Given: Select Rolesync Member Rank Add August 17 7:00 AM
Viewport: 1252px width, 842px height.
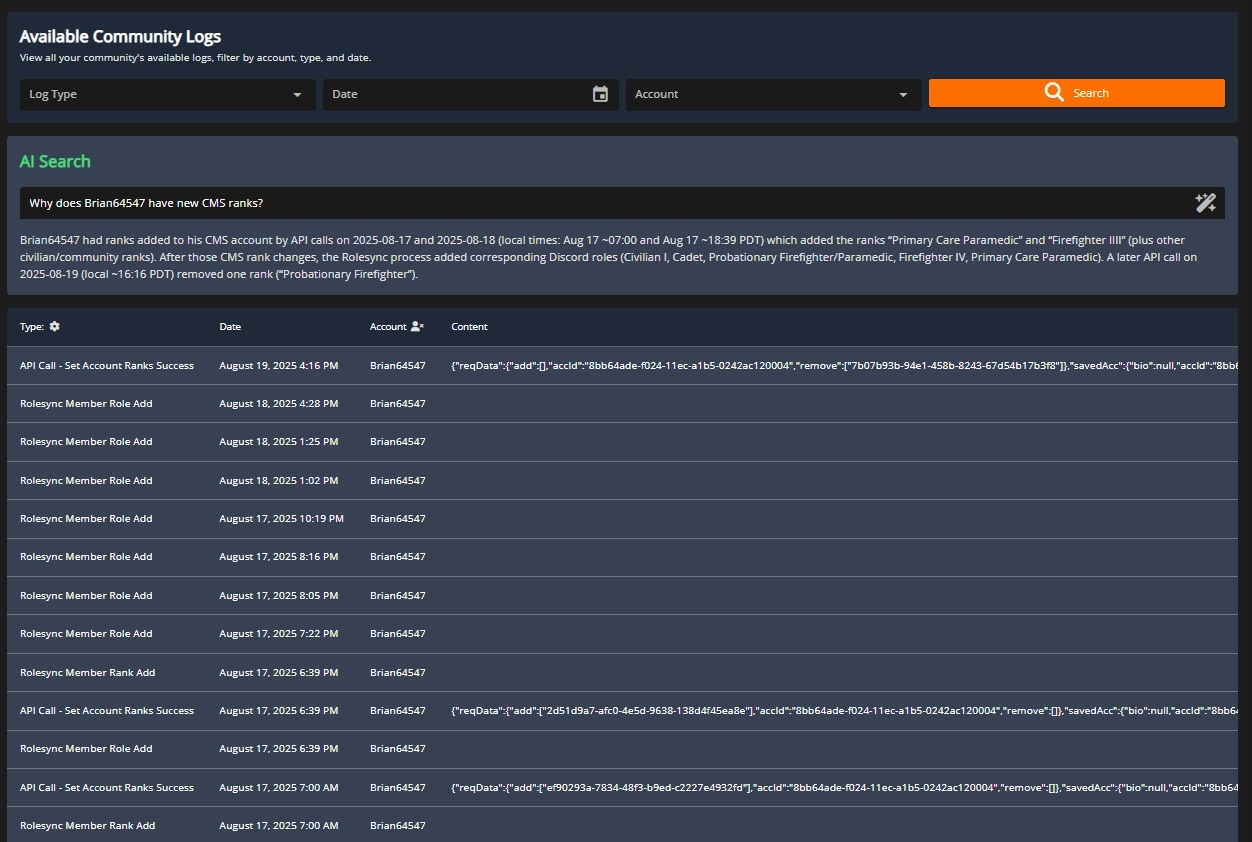Looking at the screenshot, I should click(x=87, y=826).
